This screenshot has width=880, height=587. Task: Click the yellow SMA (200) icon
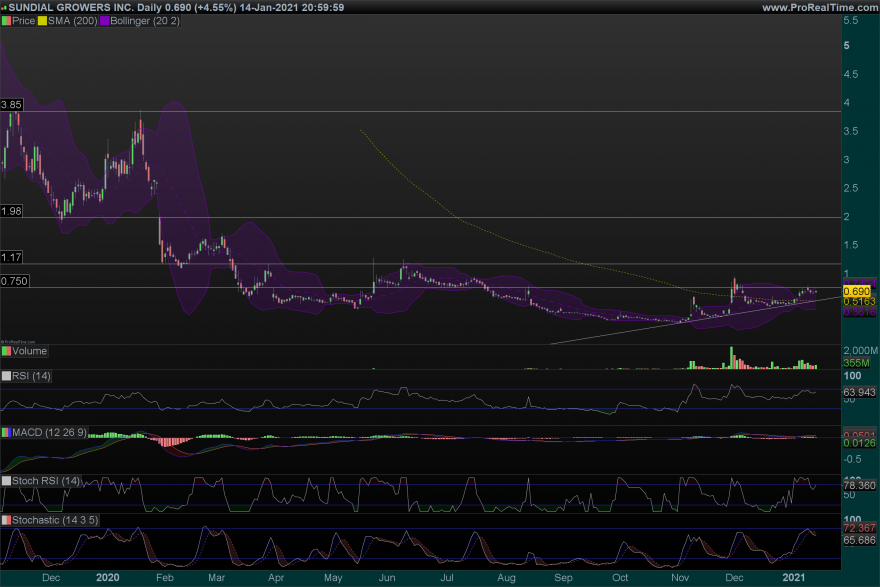[41, 20]
